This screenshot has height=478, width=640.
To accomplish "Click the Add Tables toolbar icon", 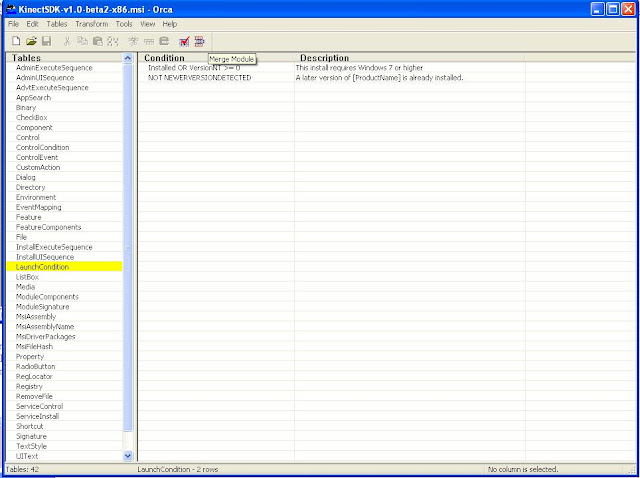I will [133, 41].
